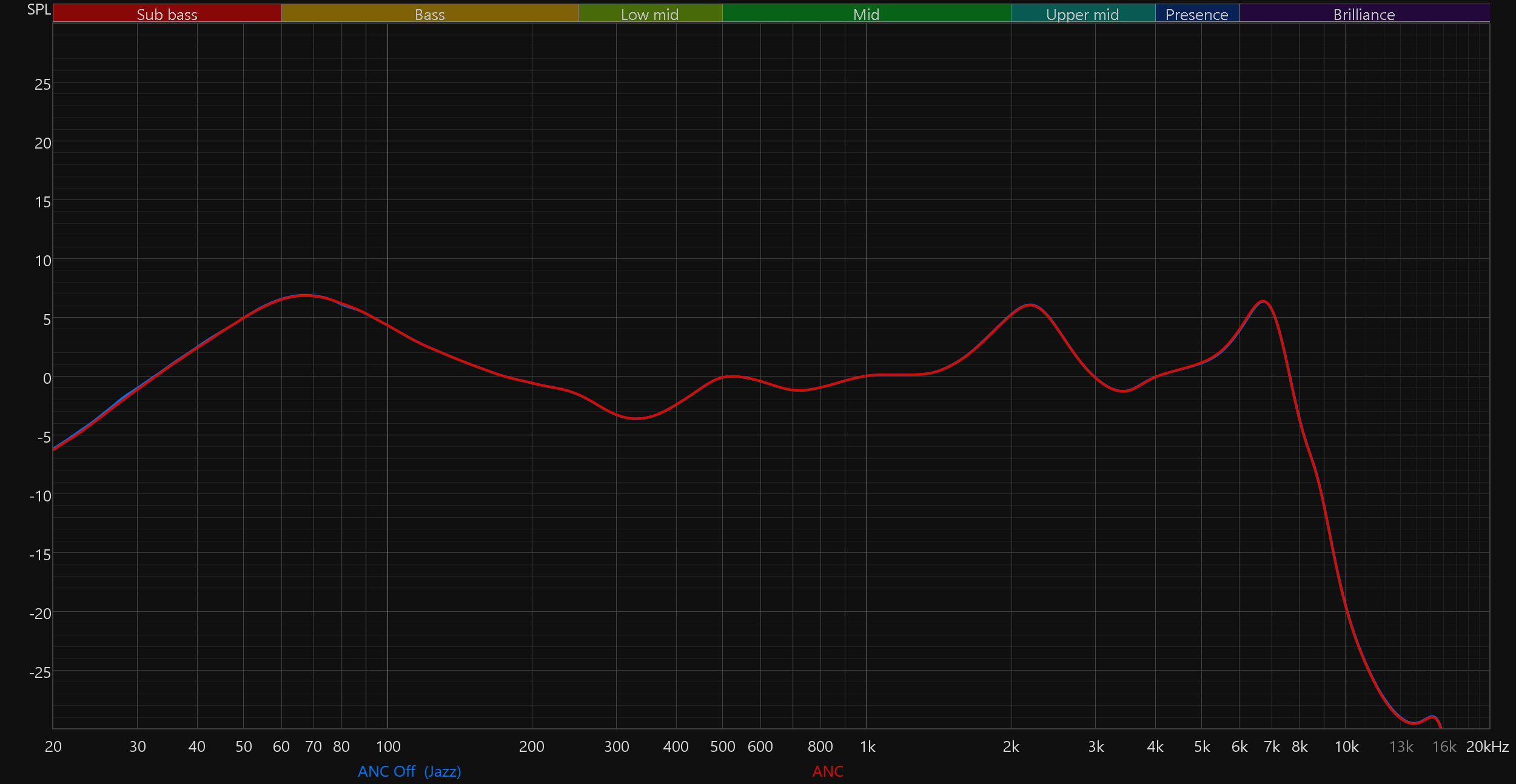Click the Presence band header

pyautogui.click(x=1196, y=14)
